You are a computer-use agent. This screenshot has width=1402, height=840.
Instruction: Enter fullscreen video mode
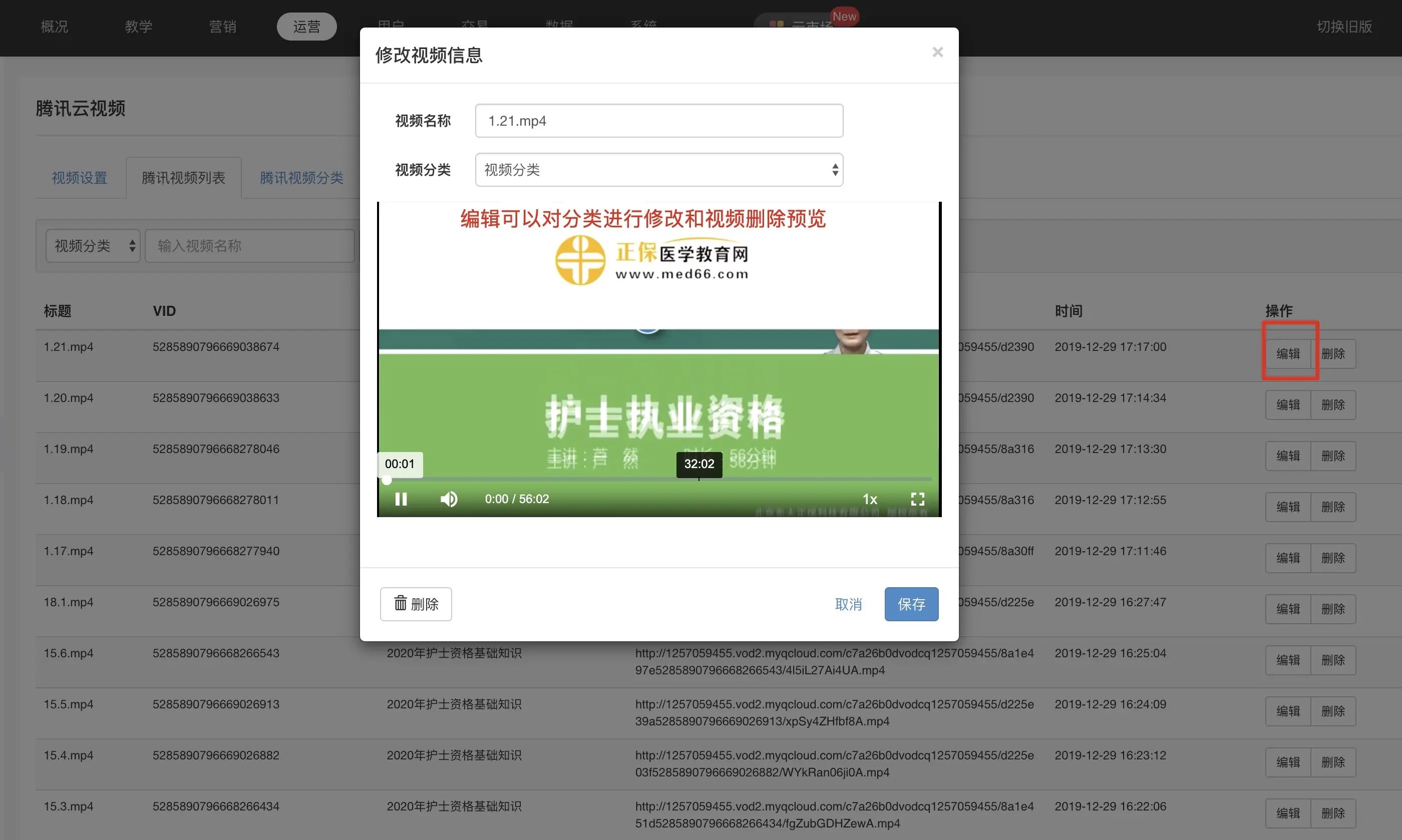pos(917,499)
